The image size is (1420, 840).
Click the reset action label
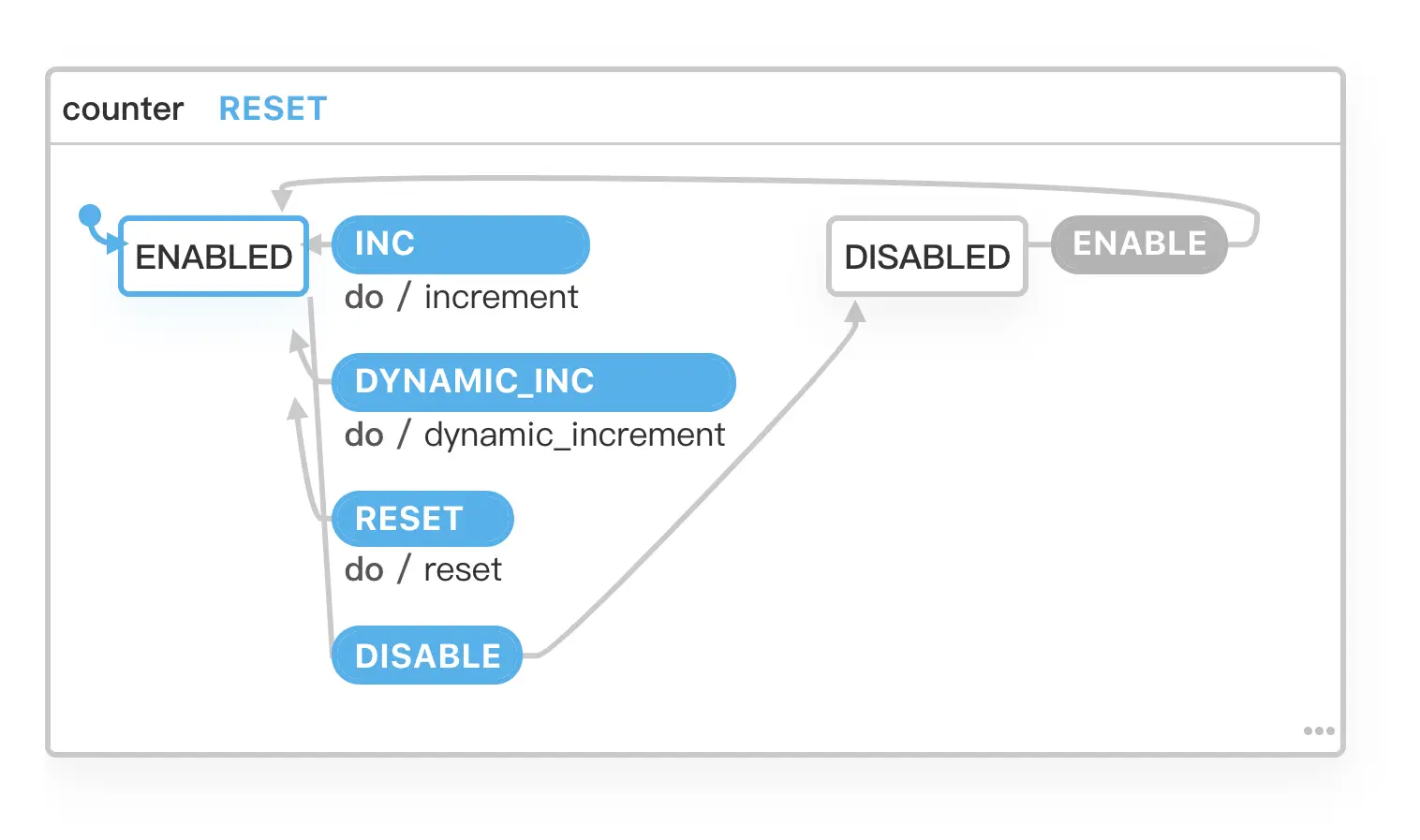(463, 569)
